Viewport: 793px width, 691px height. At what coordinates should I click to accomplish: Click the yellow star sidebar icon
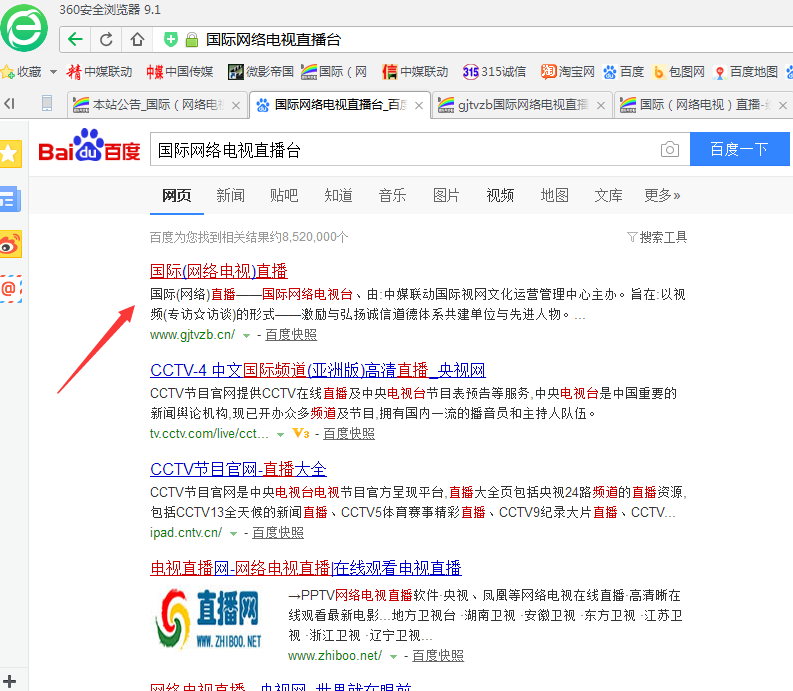10,153
